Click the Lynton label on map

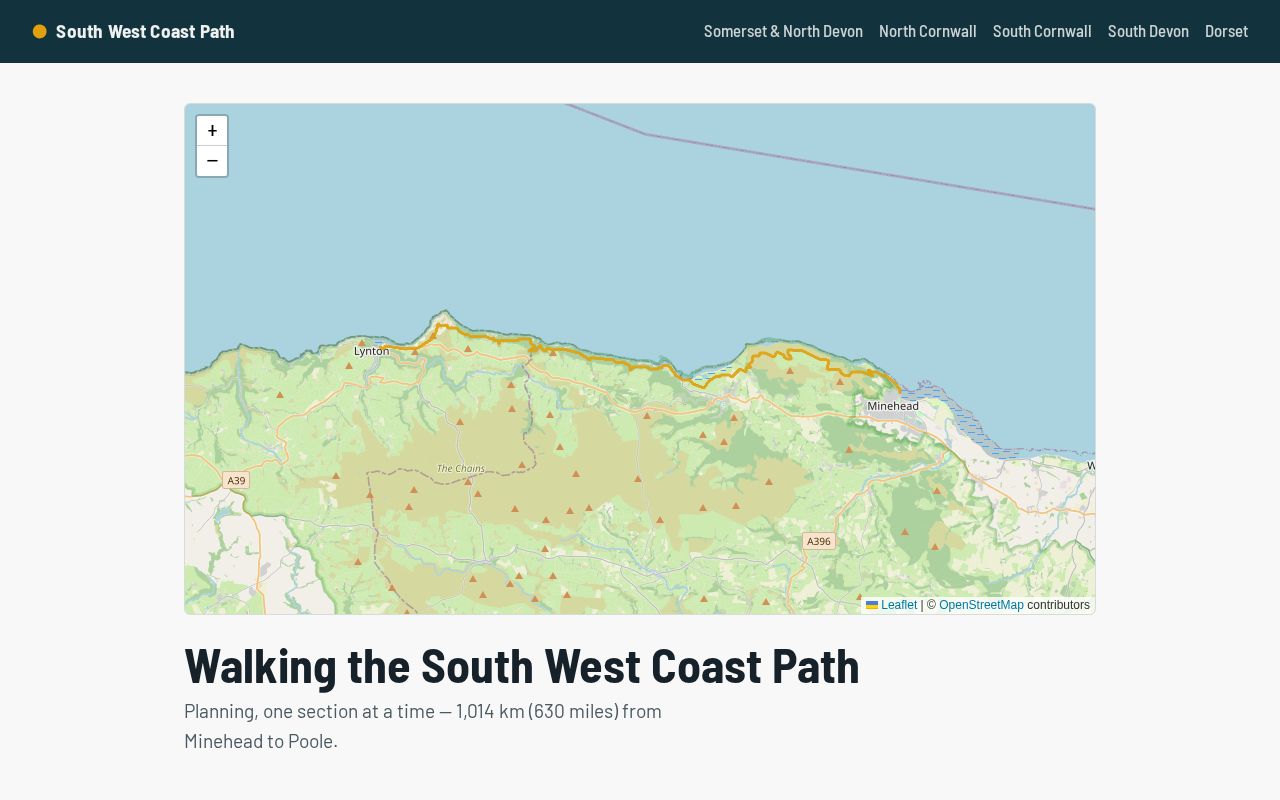372,351
